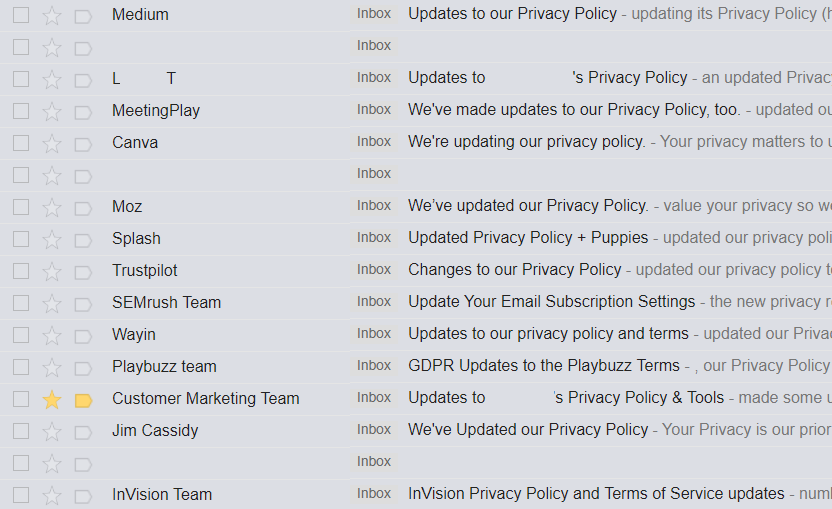This screenshot has width=832, height=509.
Task: Open the Trustpilot Changes to our Privacy Policy email
Action: 515,270
